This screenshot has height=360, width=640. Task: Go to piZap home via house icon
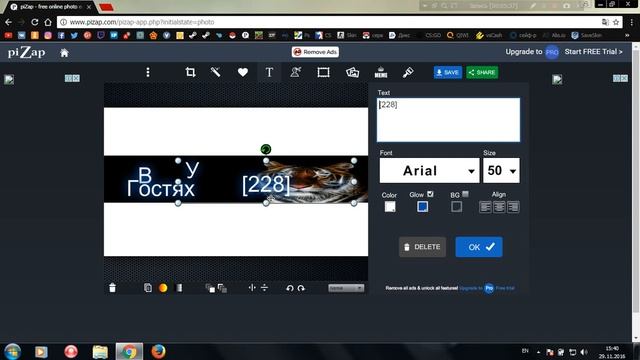[64, 53]
